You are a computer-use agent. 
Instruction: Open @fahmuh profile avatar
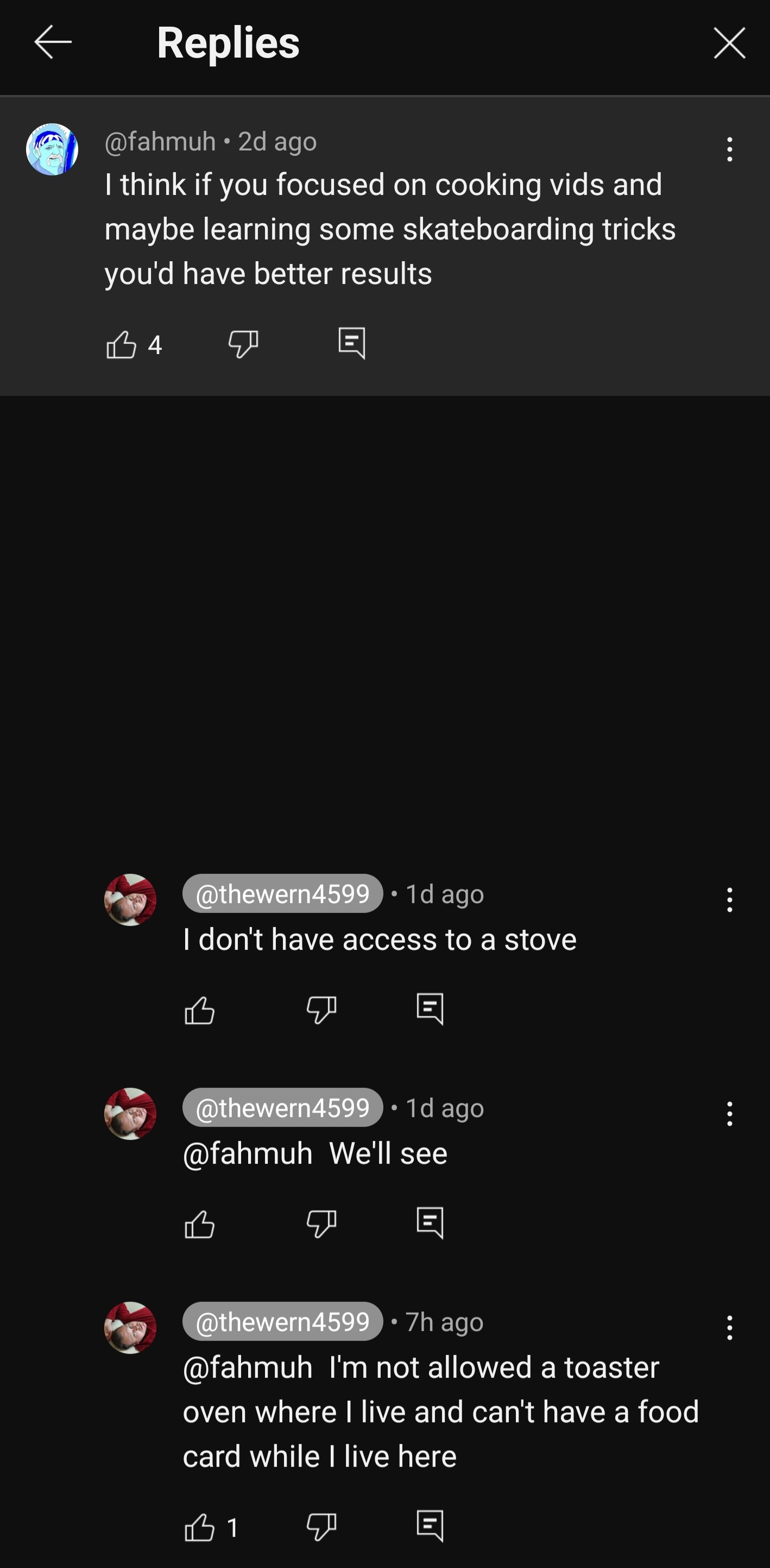coord(52,149)
